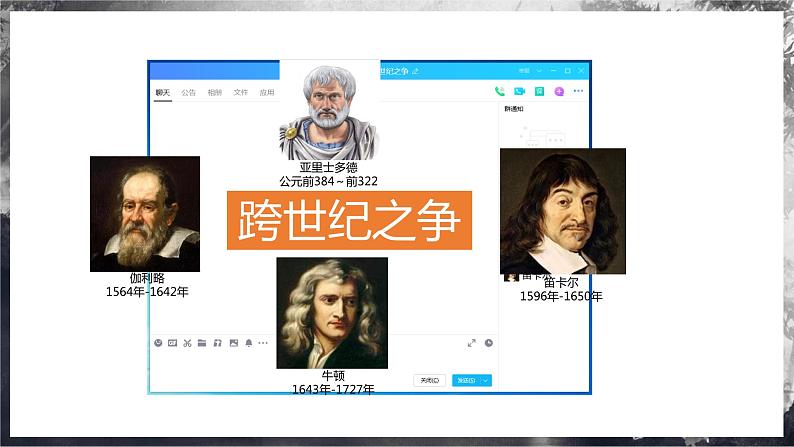Click the 关闭 button
Viewport: 794px width, 447px height.
(x=429, y=380)
